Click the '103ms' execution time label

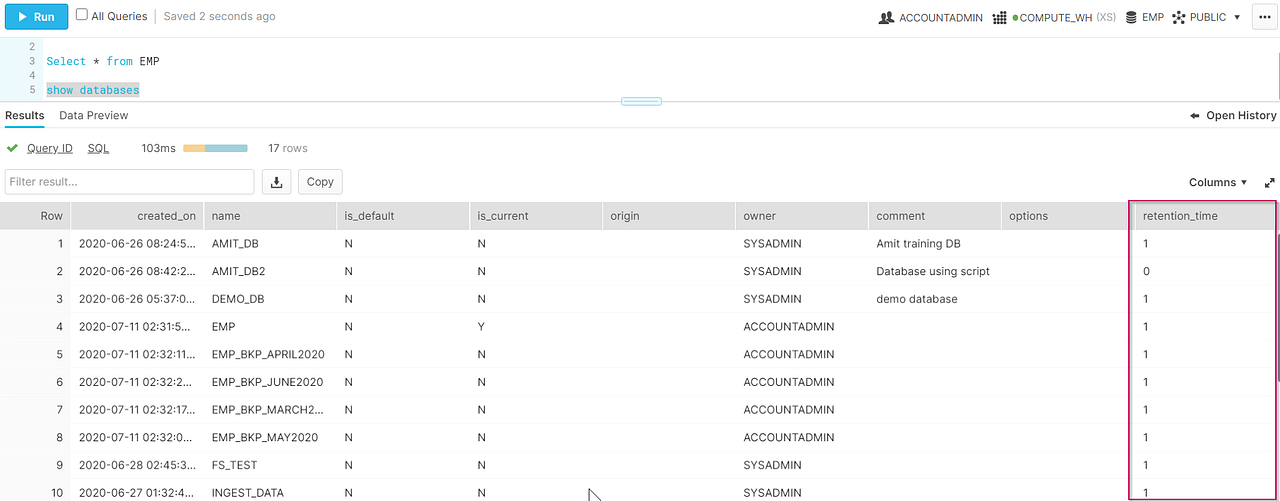coord(158,148)
